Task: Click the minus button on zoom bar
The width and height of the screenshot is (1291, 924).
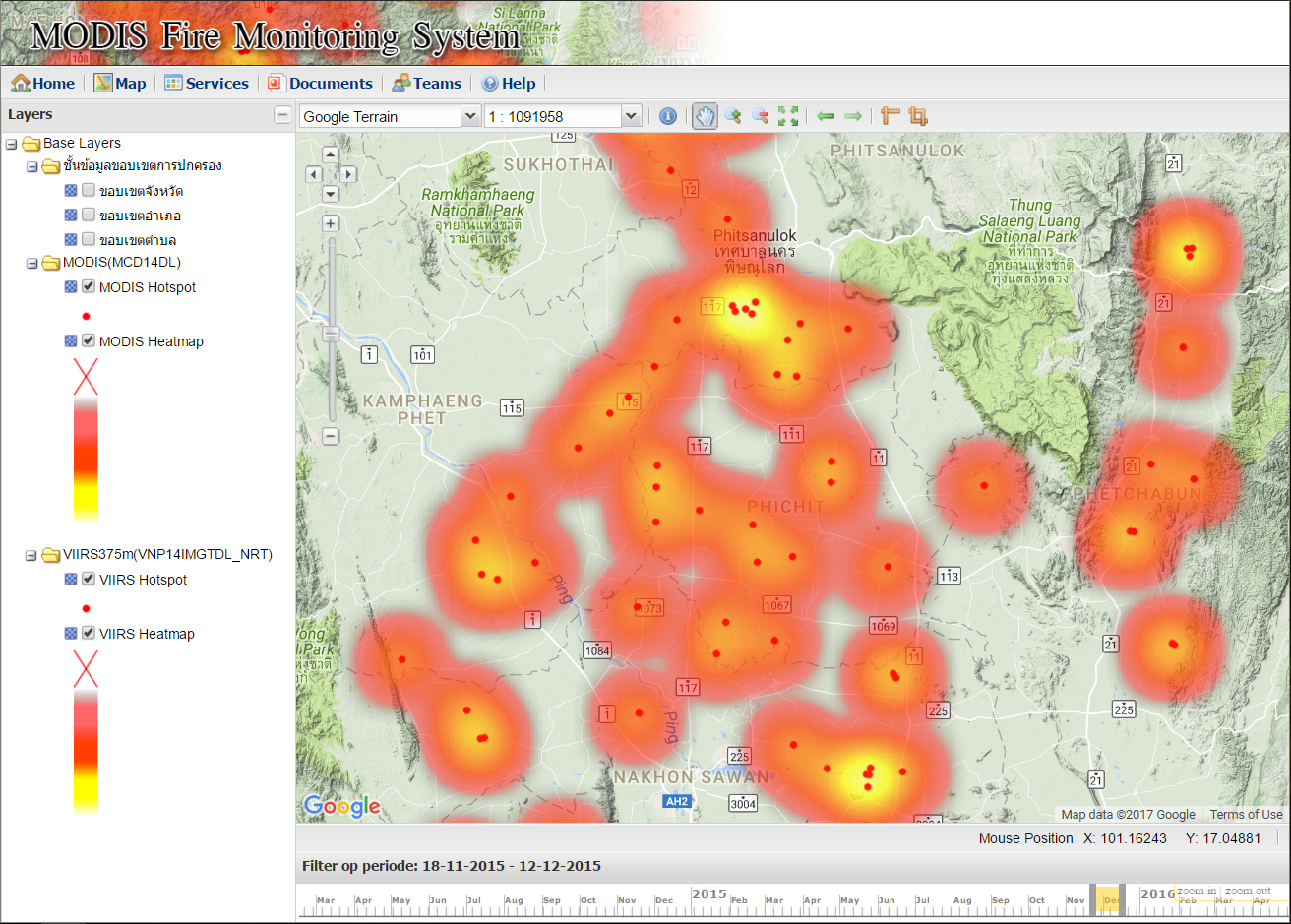Action: point(331,436)
